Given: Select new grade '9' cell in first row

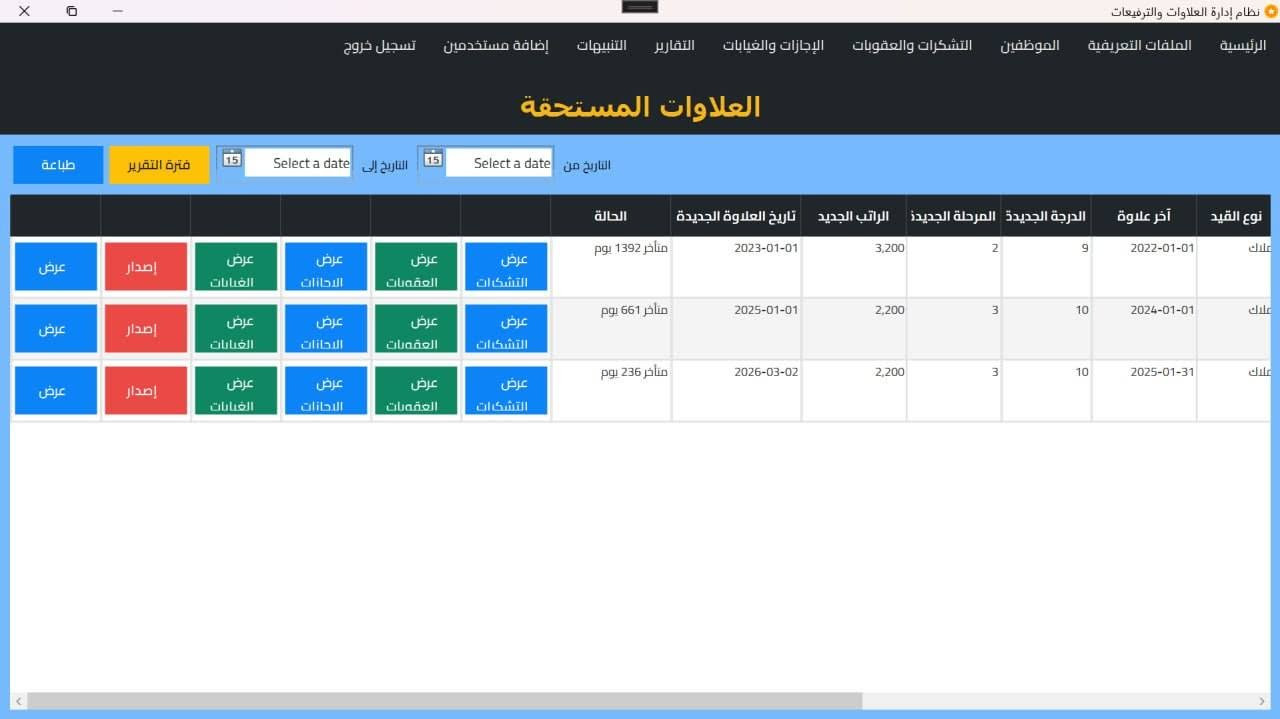Looking at the screenshot, I should click(1046, 267).
